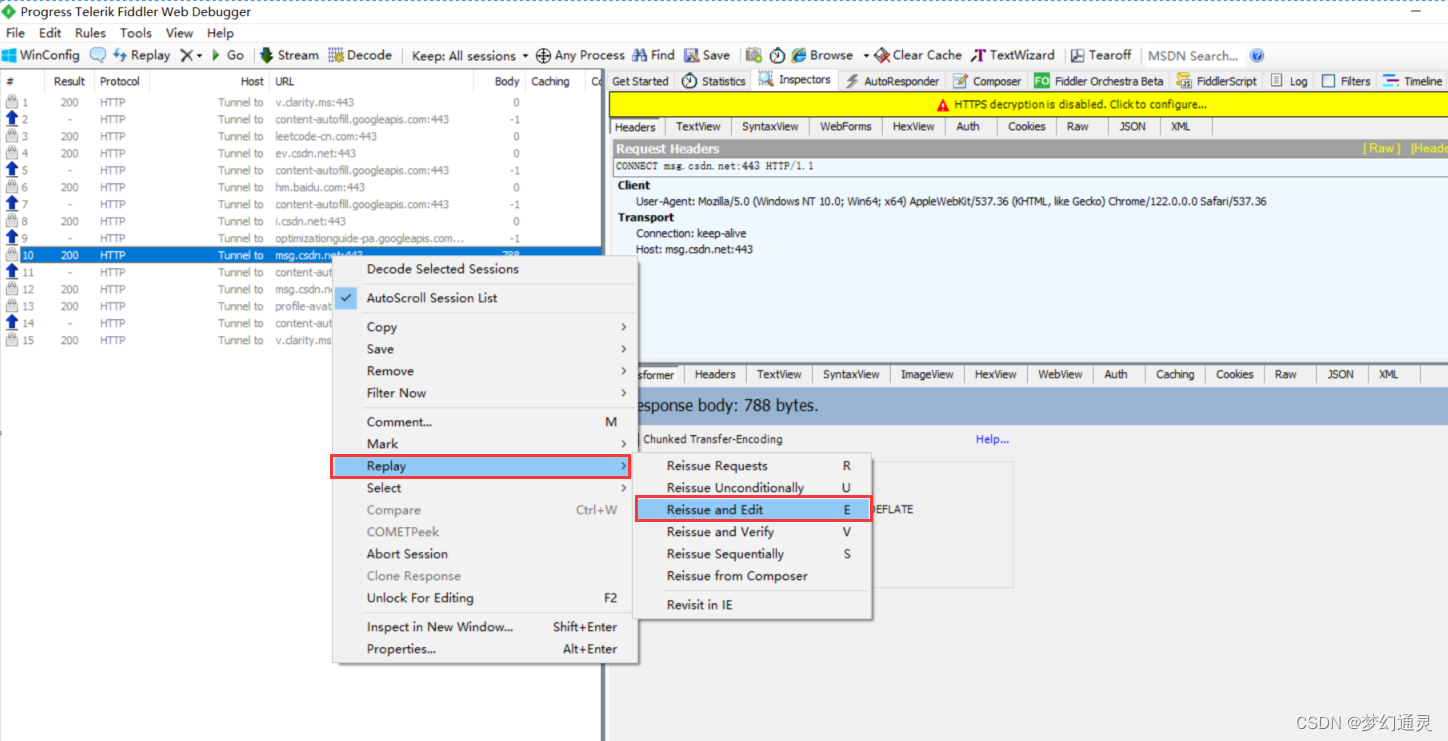The width and height of the screenshot is (1448, 741).
Task: Expand the Copy submenu
Action: pos(485,327)
